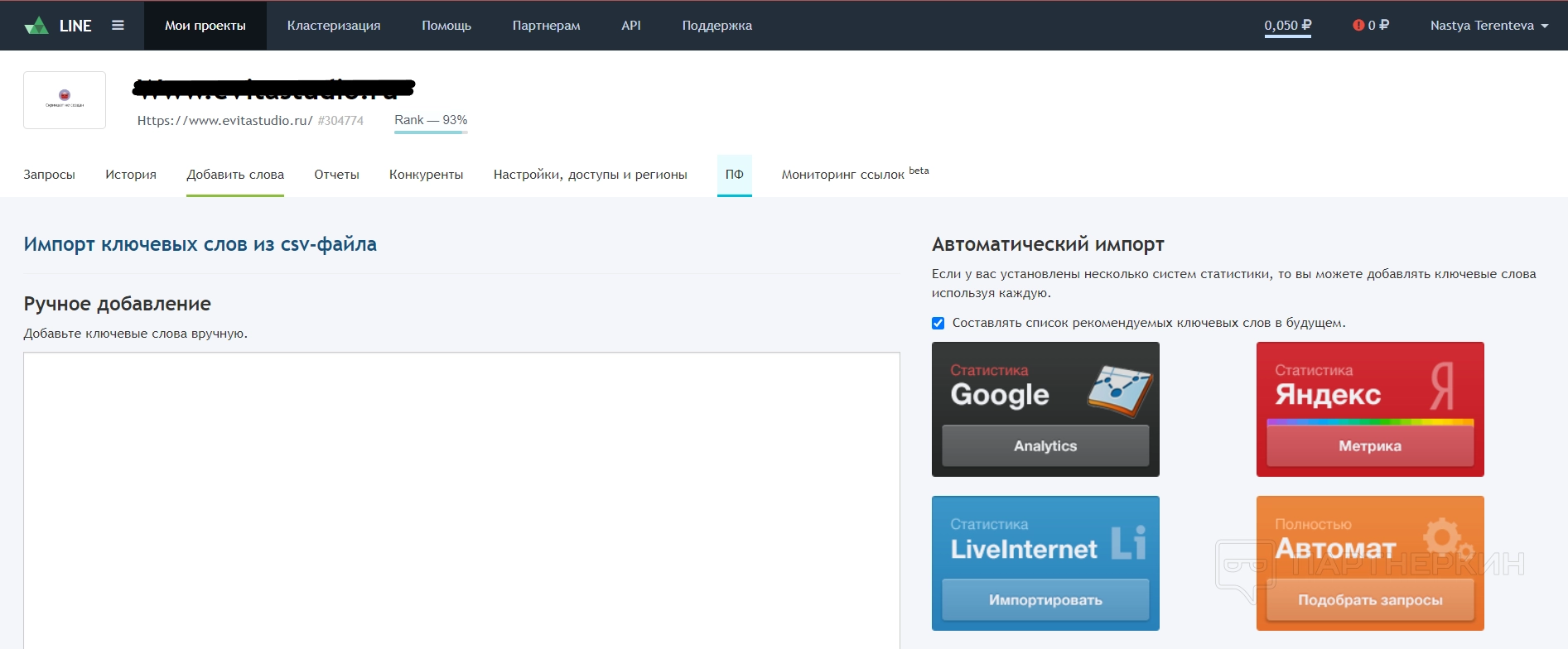Open the hamburger menu icon
Screen dimensions: 1568x649
point(118,26)
